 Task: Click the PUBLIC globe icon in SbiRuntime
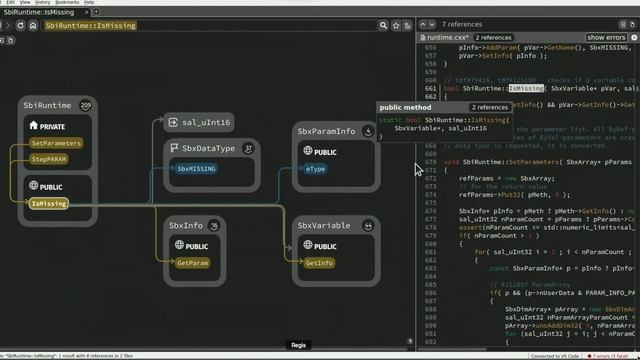[x=33, y=186]
